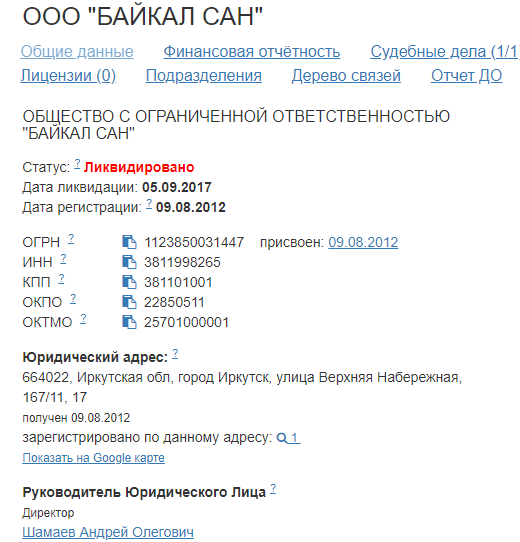
Task: Open help mark beside Юридический адрес
Action: point(175,354)
